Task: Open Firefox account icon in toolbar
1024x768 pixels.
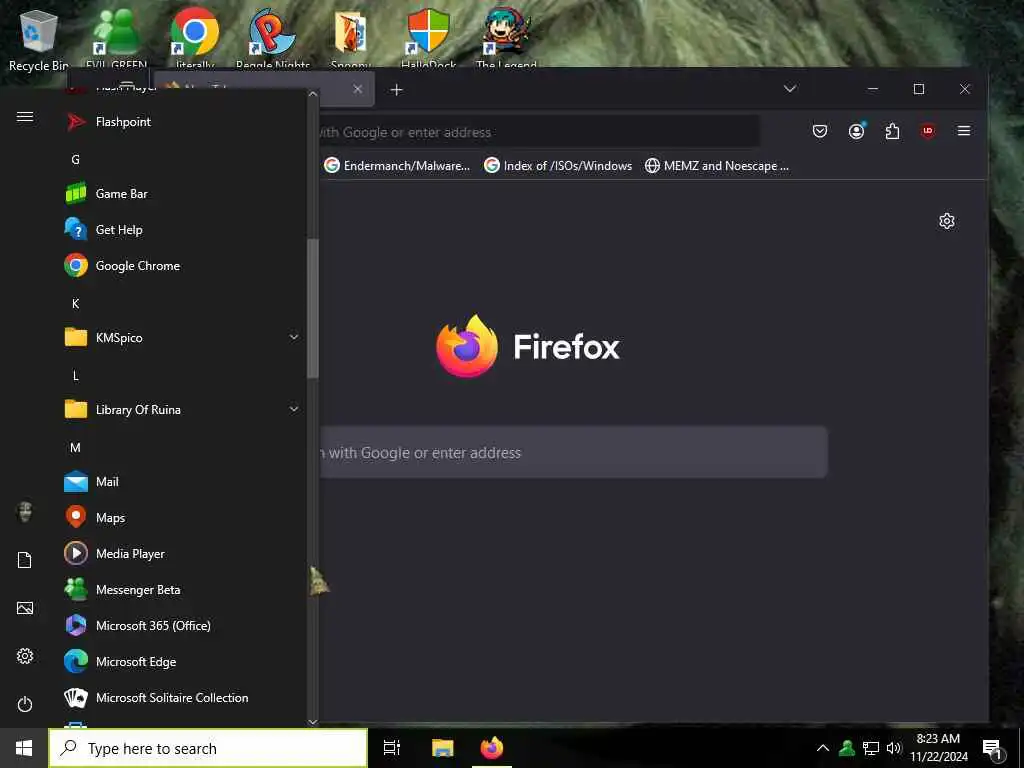Action: click(x=856, y=131)
